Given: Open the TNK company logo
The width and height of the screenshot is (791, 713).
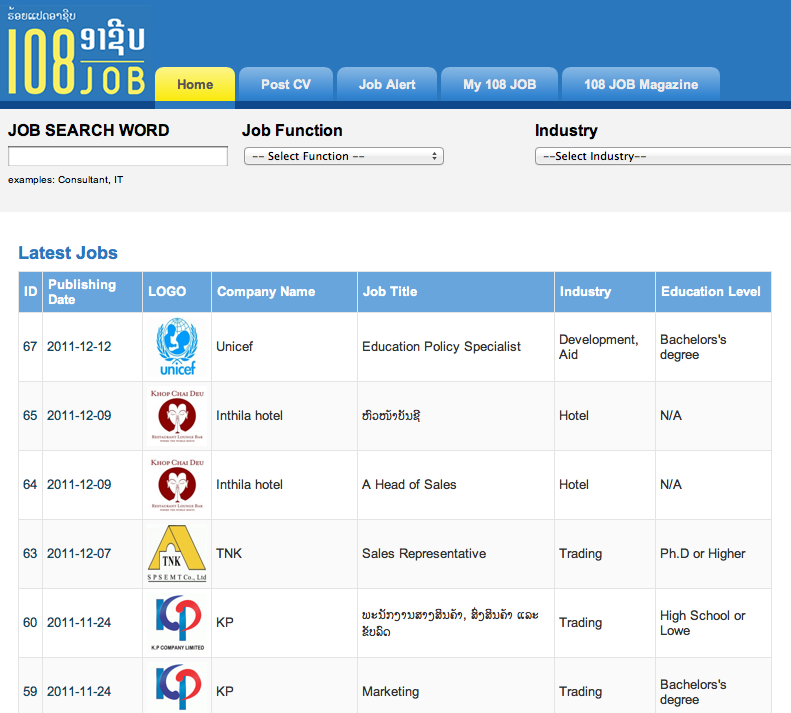Looking at the screenshot, I should [x=177, y=554].
